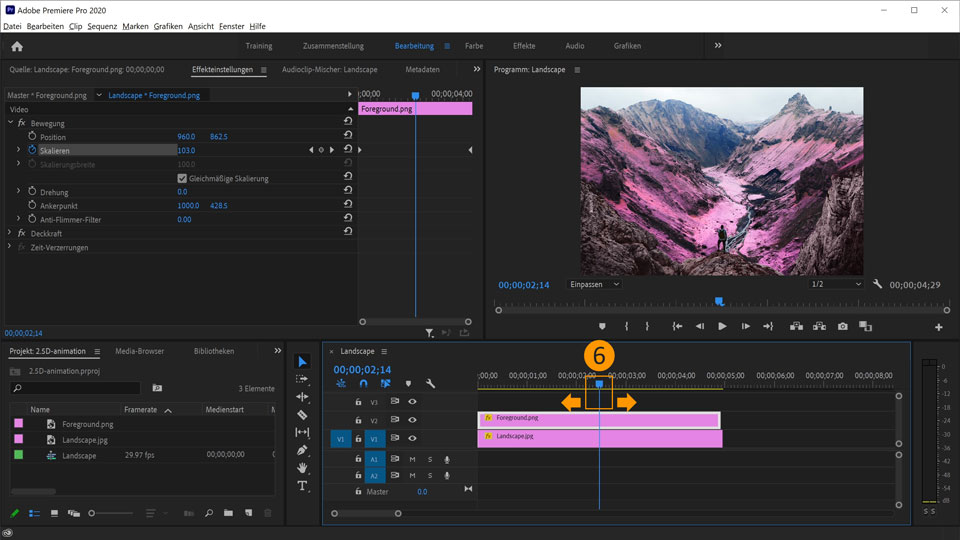The image size is (960, 540).
Task: Expand the Drehung property
Action: (18, 191)
